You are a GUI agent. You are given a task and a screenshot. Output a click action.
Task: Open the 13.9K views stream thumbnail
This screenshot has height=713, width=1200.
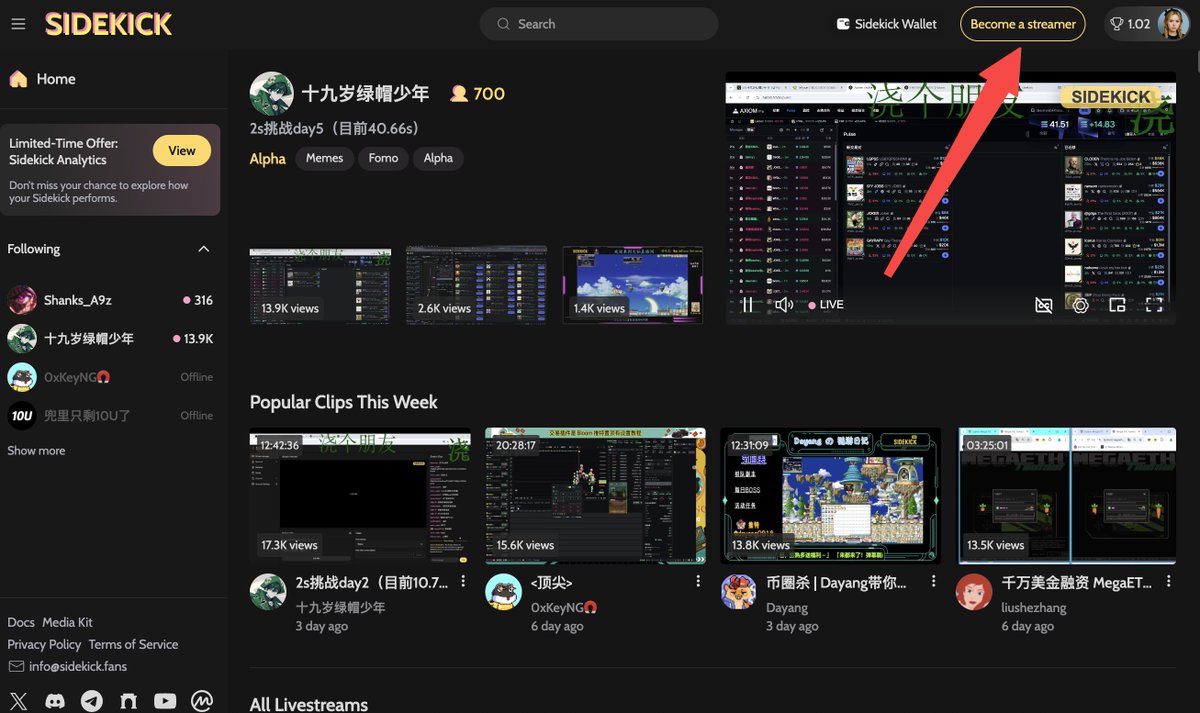point(321,285)
